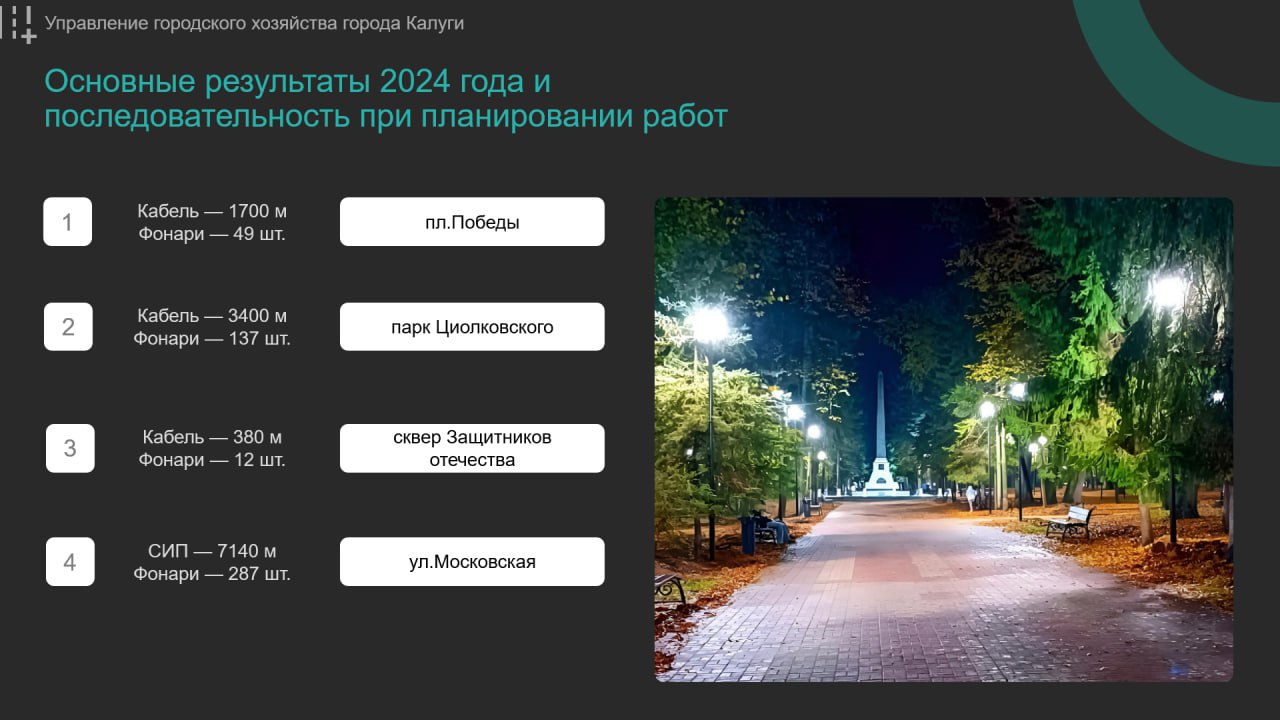1280x720 pixels.
Task: Select the number 2 box
Action: pyautogui.click(x=68, y=327)
